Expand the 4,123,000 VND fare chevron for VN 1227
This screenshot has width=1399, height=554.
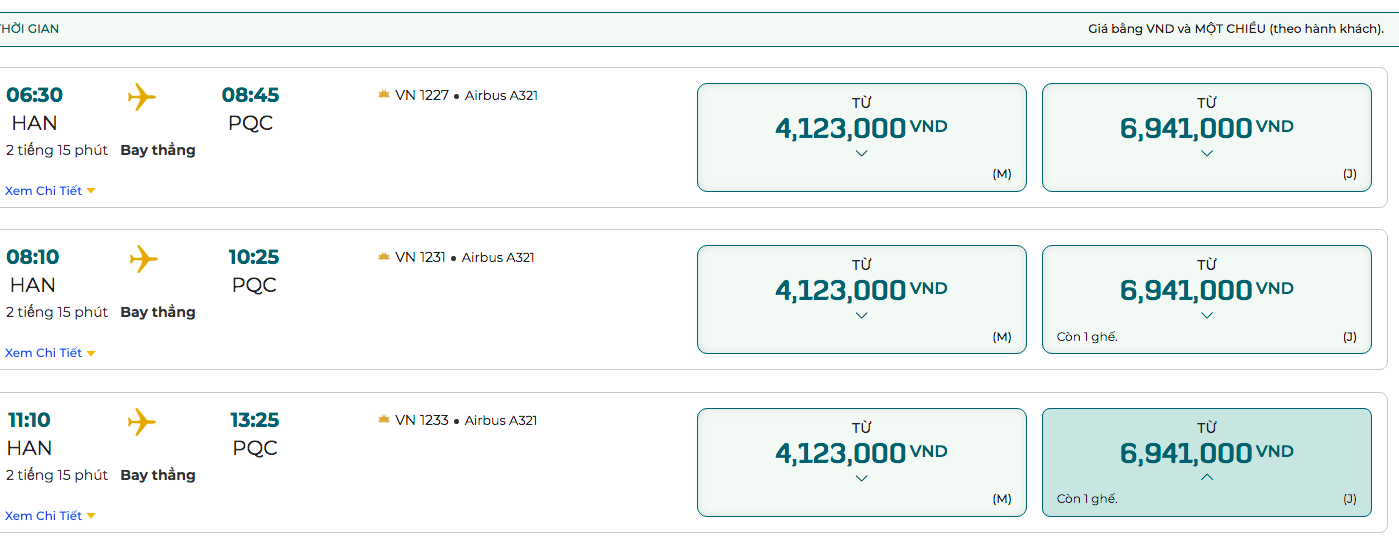(x=862, y=153)
